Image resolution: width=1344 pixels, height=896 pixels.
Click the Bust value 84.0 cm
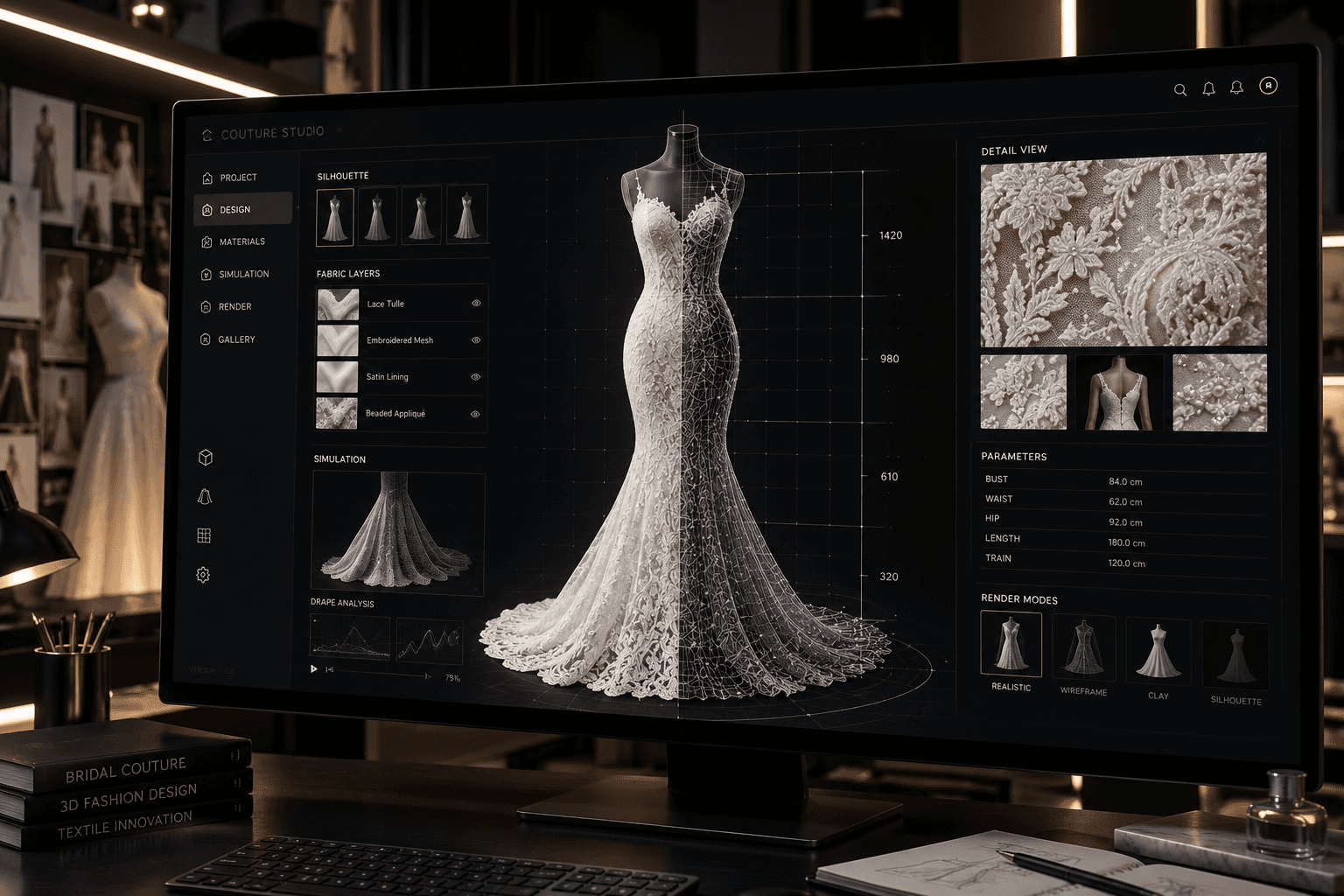coord(1125,481)
